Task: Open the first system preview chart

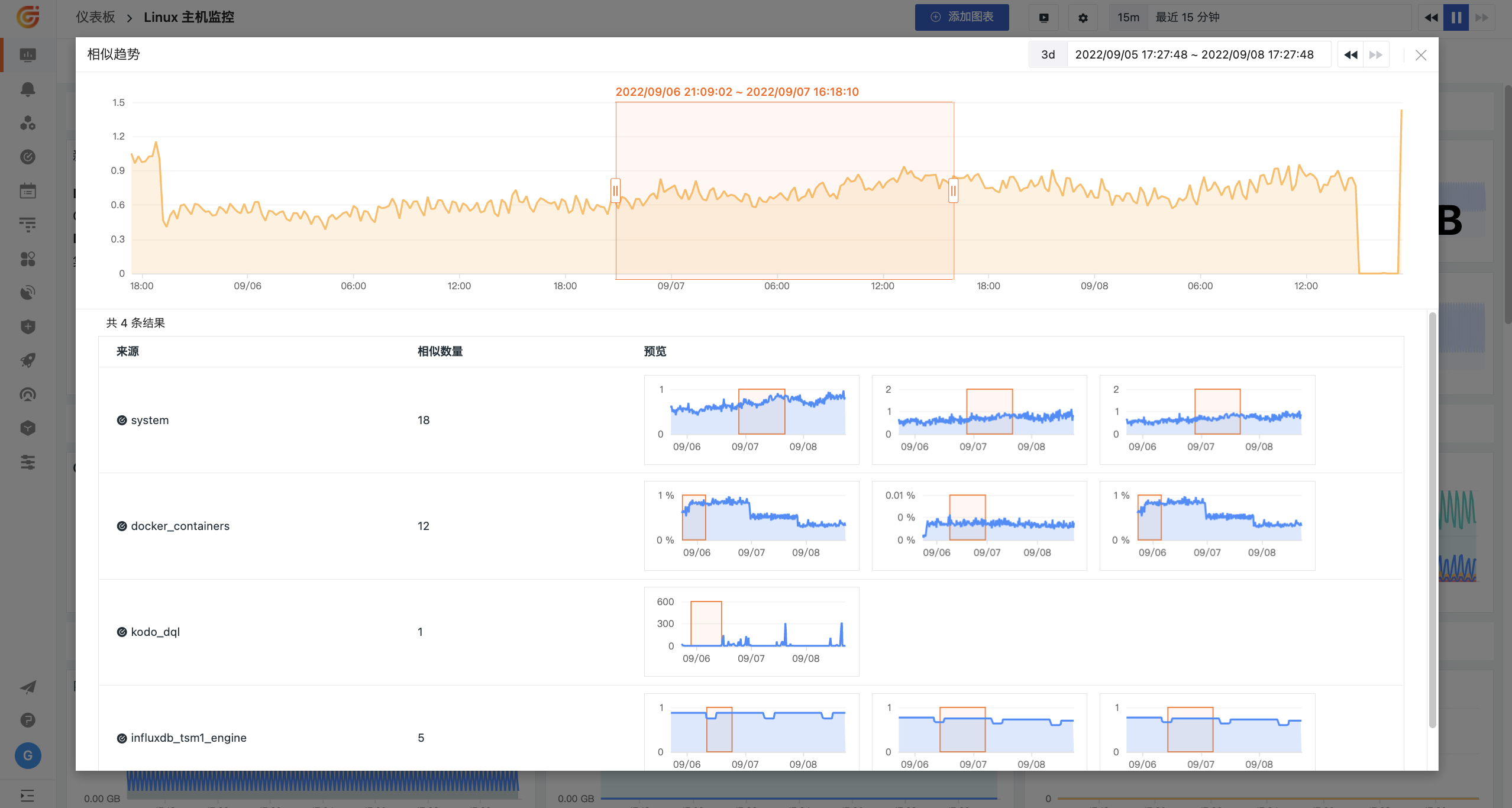Action: (x=751, y=420)
